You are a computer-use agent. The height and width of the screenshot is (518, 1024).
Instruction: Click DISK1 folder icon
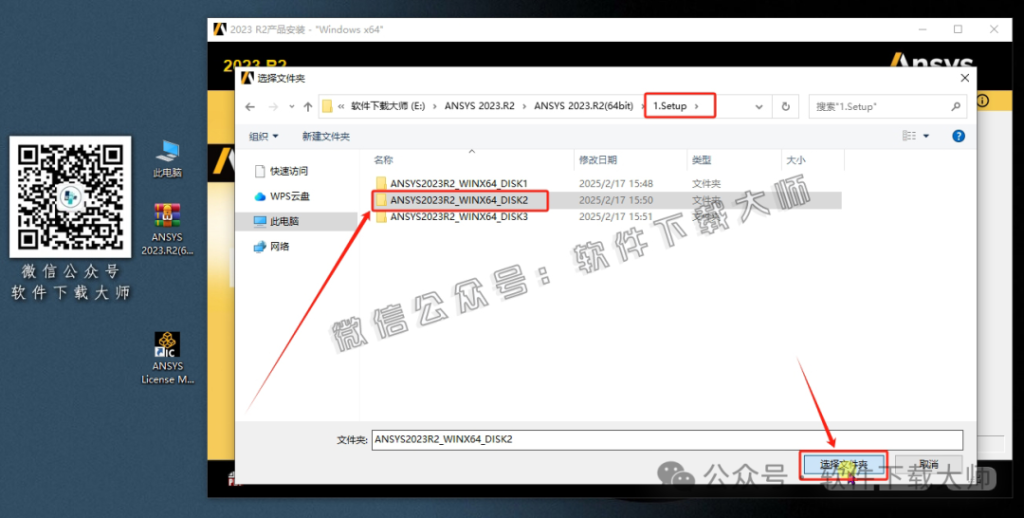[381, 184]
